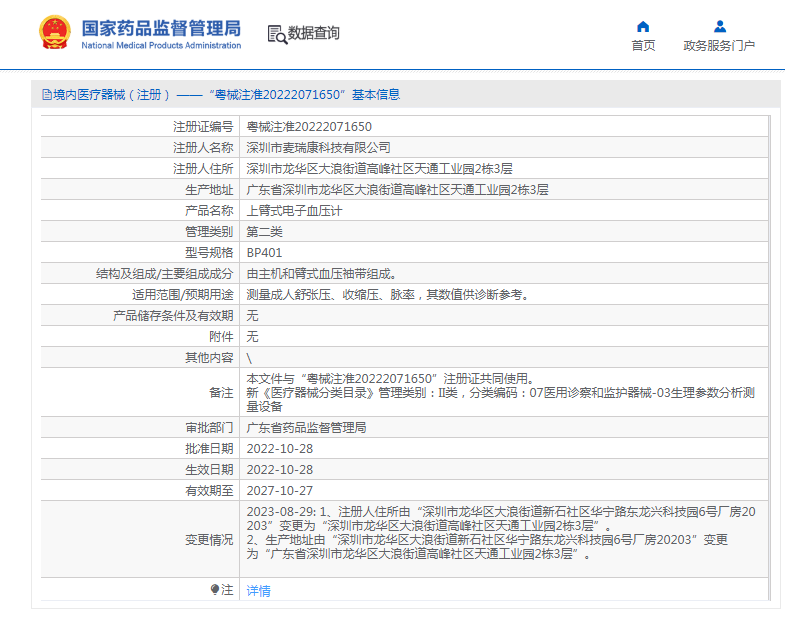This screenshot has width=785, height=617.
Task: Click the 审批部门 label
Action: coord(209,428)
